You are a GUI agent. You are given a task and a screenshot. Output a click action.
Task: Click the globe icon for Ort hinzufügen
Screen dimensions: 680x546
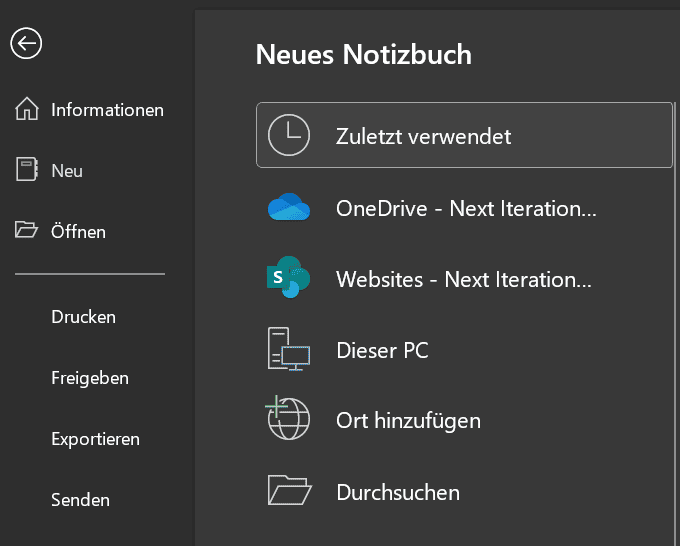click(x=288, y=418)
